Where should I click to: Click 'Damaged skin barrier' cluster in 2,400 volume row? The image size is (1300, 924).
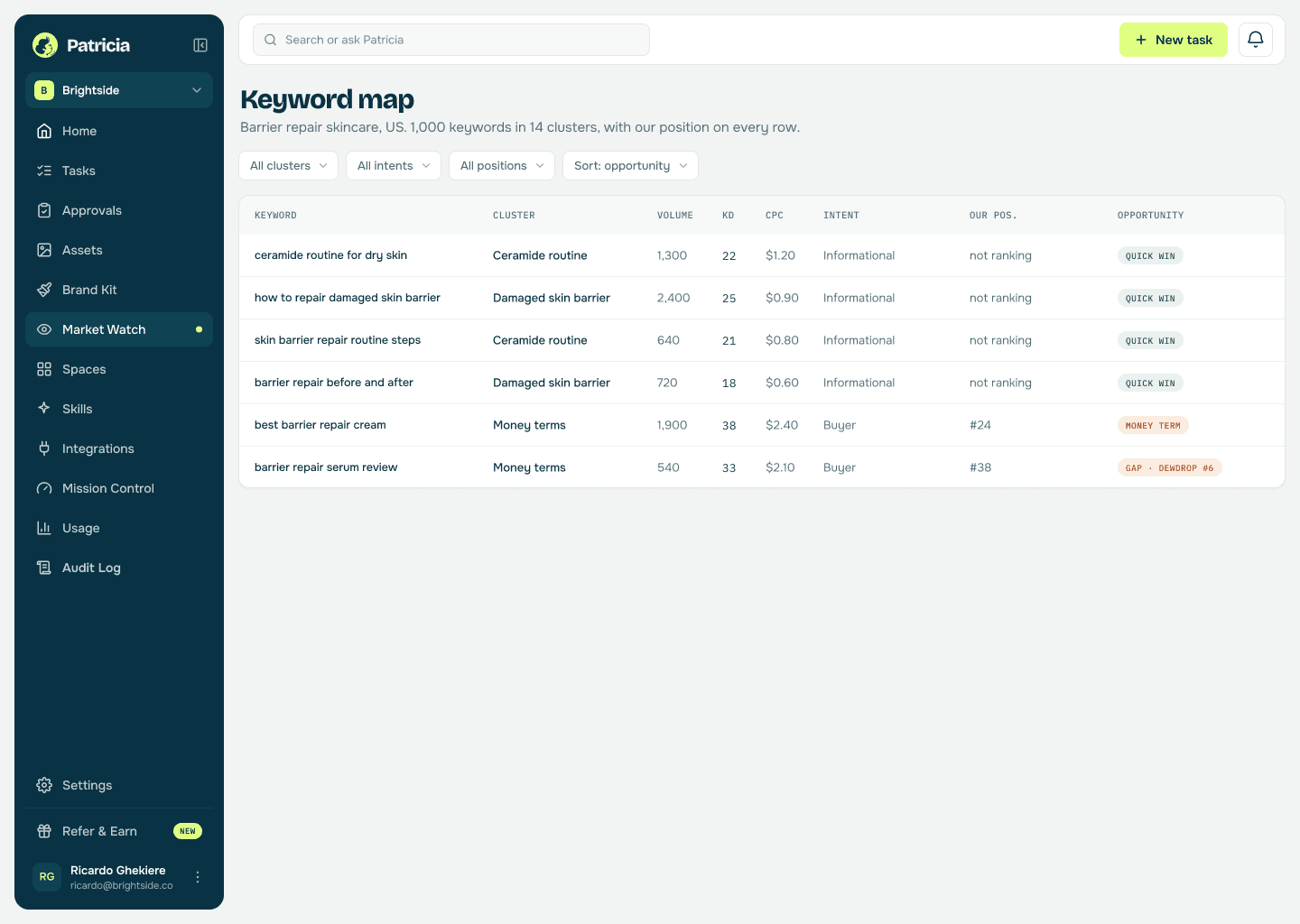pos(552,298)
